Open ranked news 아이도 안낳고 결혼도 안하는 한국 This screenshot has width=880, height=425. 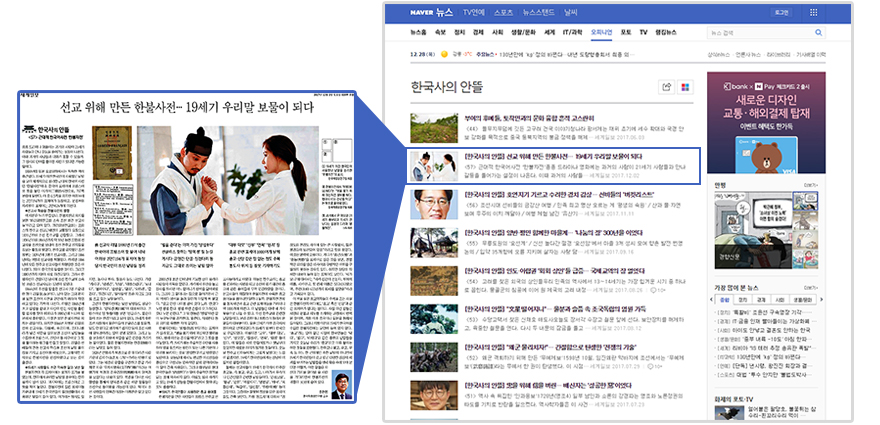(x=771, y=330)
